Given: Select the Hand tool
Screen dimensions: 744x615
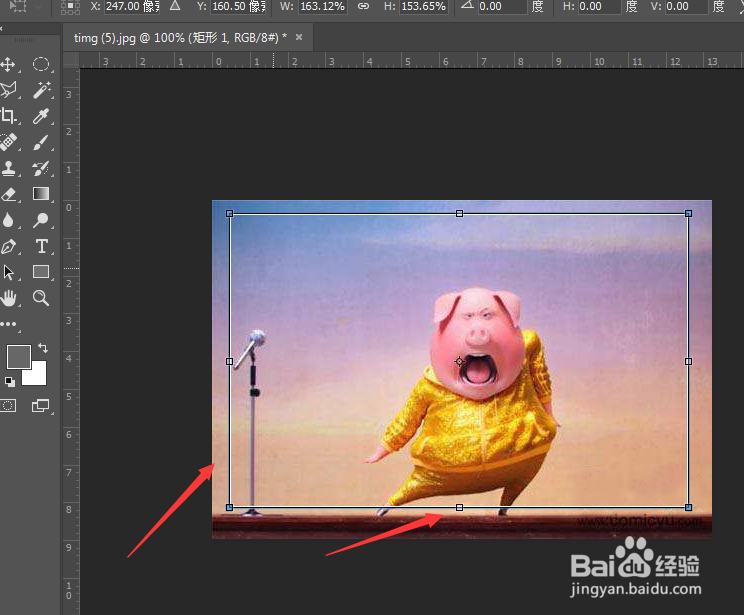Looking at the screenshot, I should [8, 298].
